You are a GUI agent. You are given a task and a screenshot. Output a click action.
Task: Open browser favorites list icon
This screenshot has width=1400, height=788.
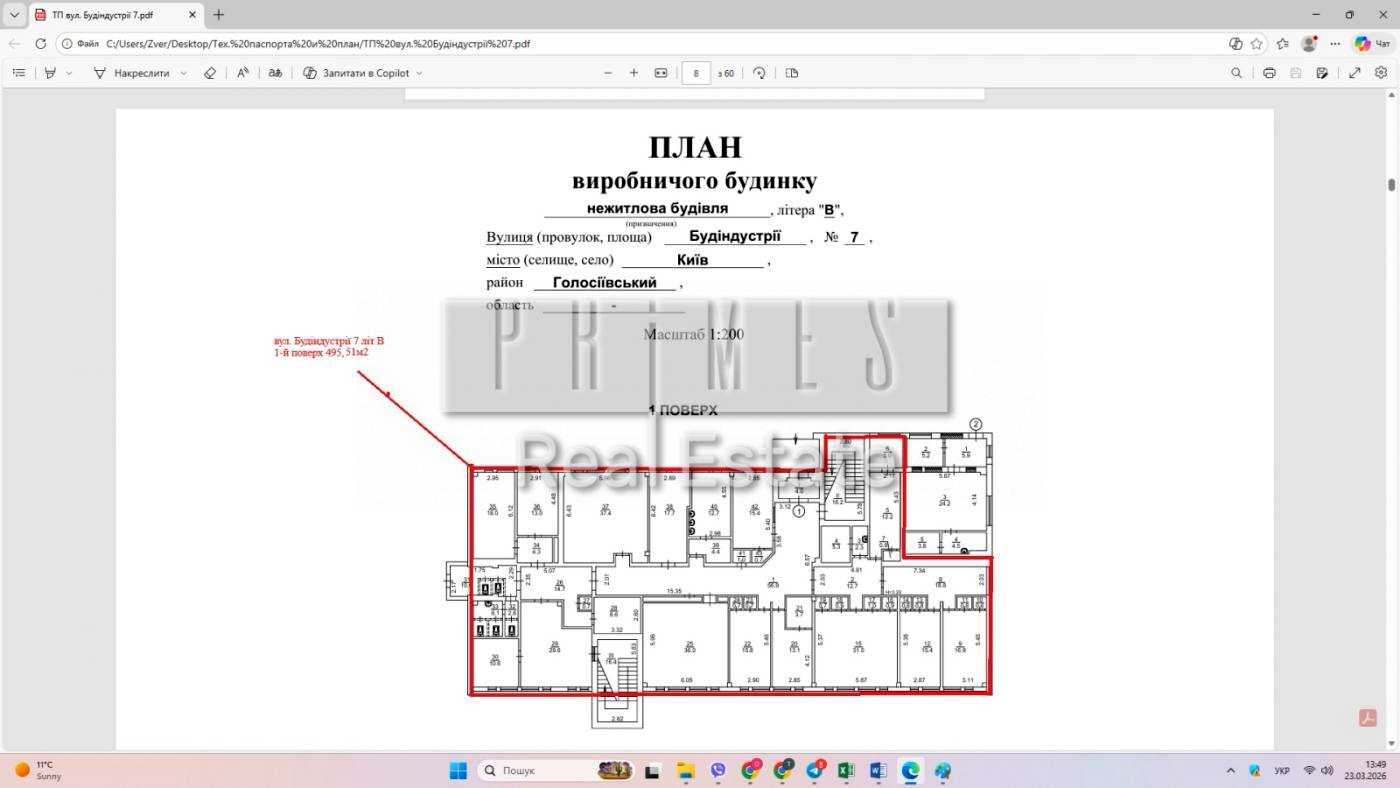1283,44
